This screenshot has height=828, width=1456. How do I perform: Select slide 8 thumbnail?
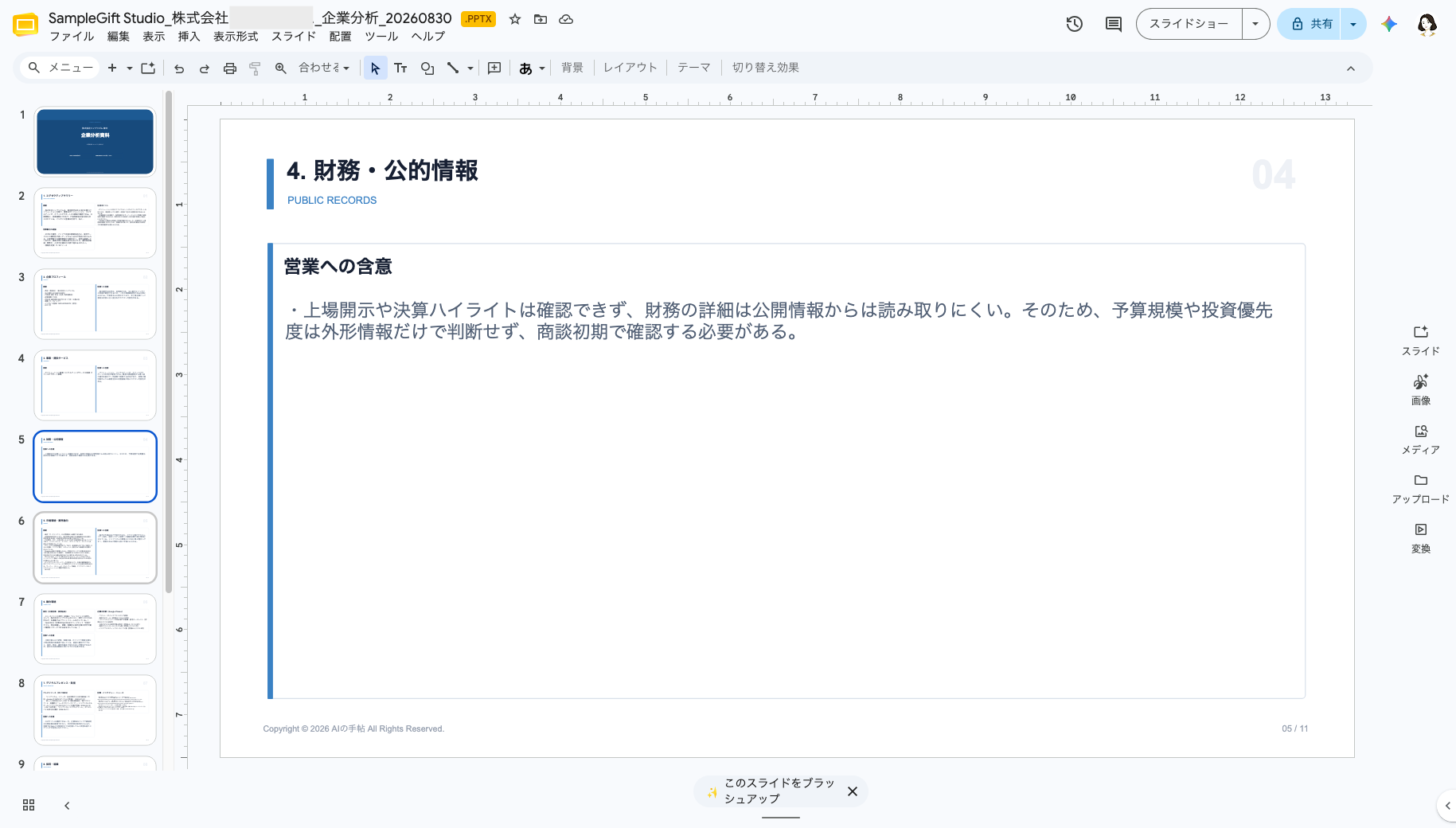coord(95,710)
